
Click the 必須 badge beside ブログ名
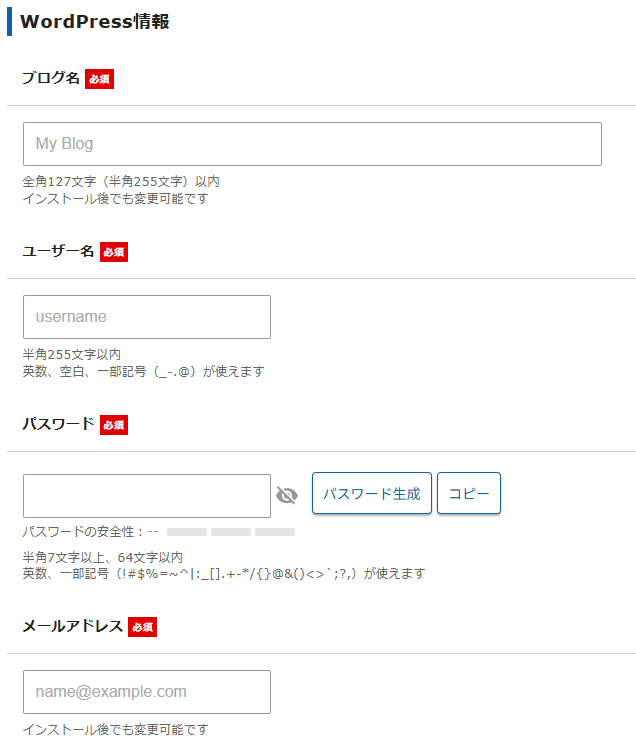(x=99, y=79)
